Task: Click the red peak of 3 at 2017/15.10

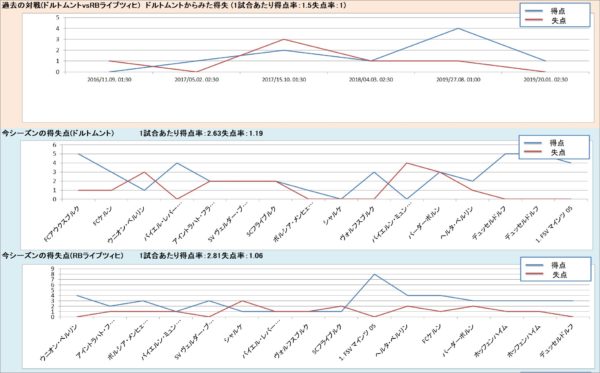Action: pos(284,39)
